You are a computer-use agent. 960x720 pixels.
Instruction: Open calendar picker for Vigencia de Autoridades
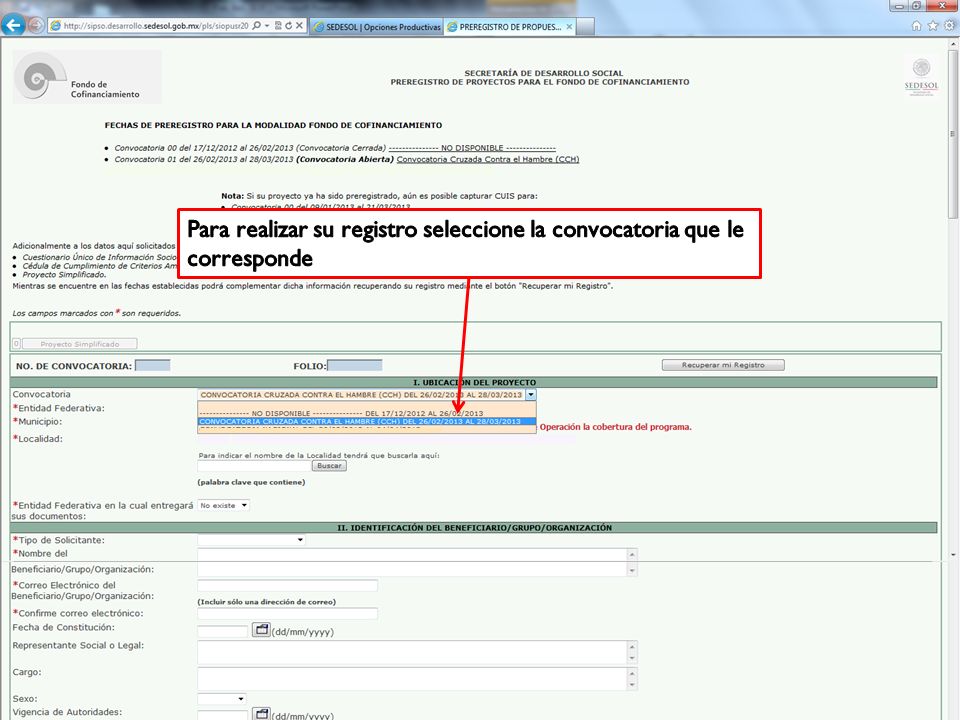tap(261, 714)
